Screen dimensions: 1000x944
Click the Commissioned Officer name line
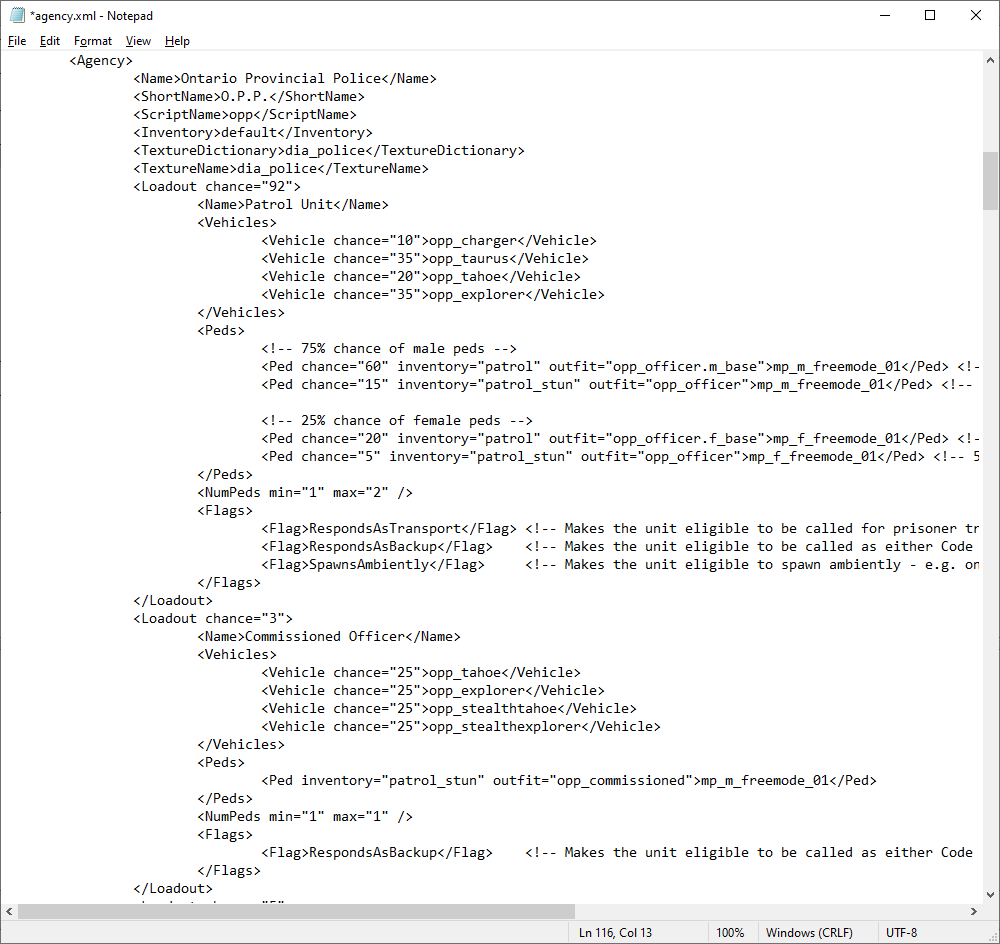329,636
